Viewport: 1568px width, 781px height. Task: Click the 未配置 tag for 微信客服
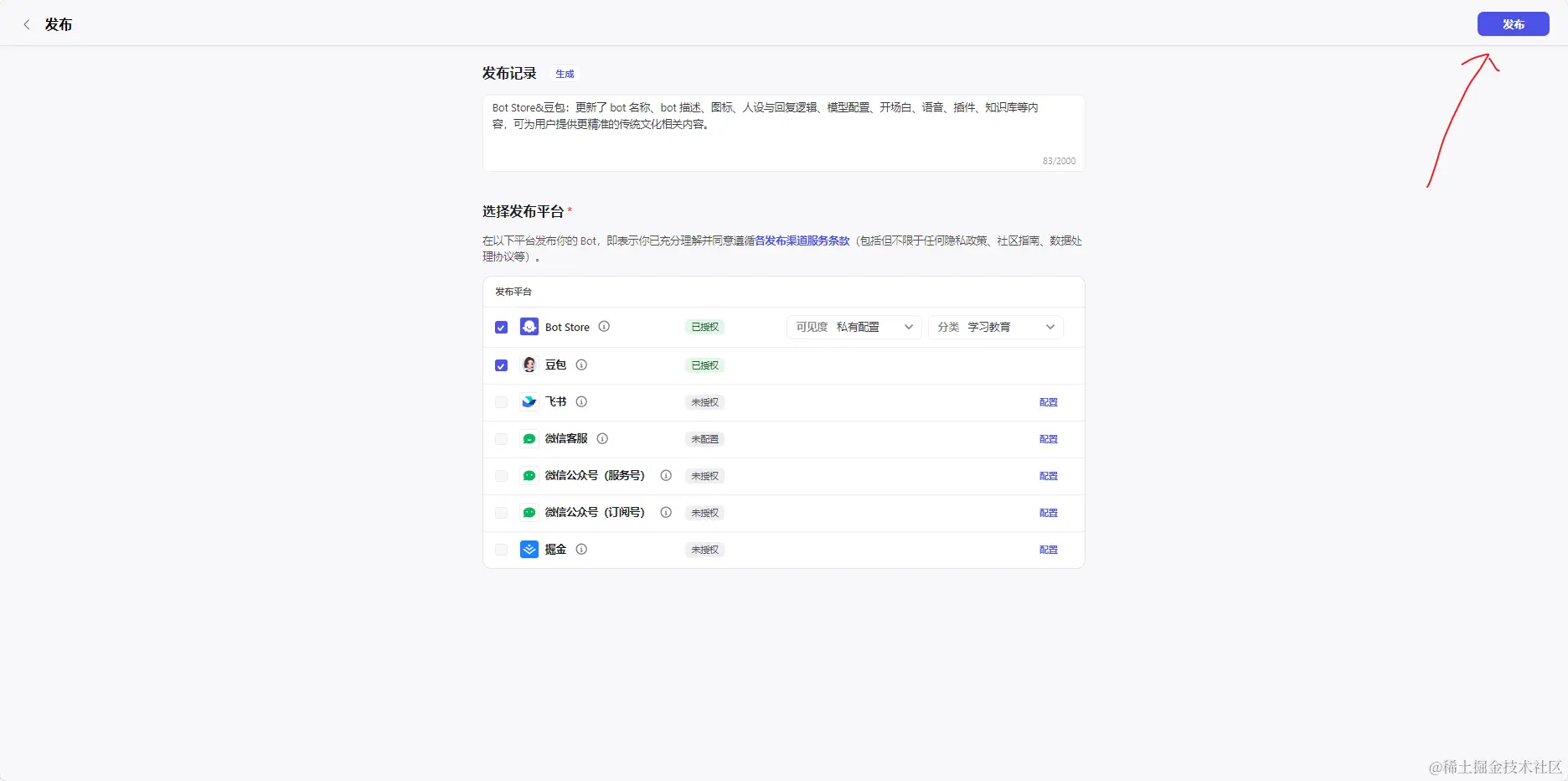[704, 439]
